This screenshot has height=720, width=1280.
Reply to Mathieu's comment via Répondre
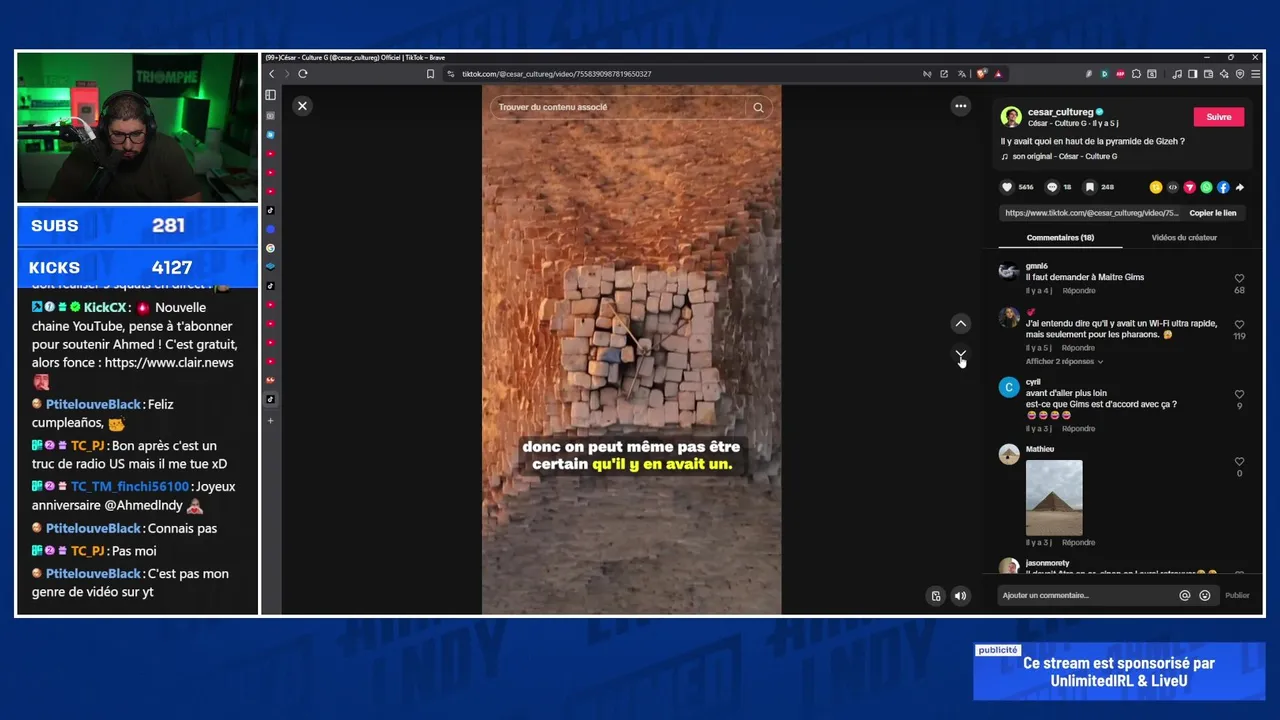pyautogui.click(x=1079, y=543)
